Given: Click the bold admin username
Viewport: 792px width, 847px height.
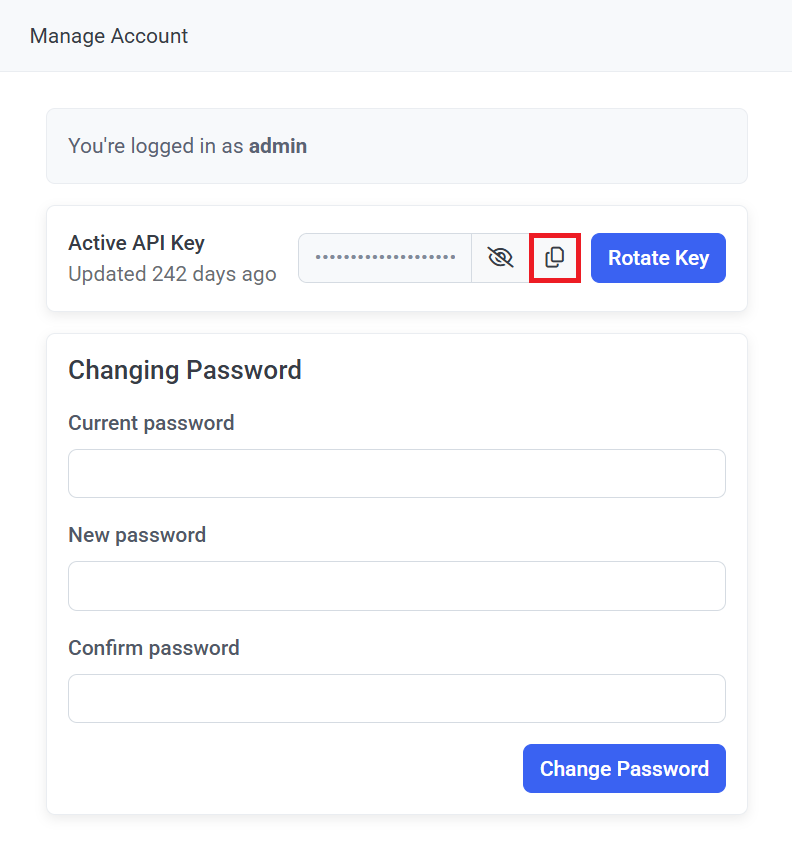Looking at the screenshot, I should (x=278, y=146).
